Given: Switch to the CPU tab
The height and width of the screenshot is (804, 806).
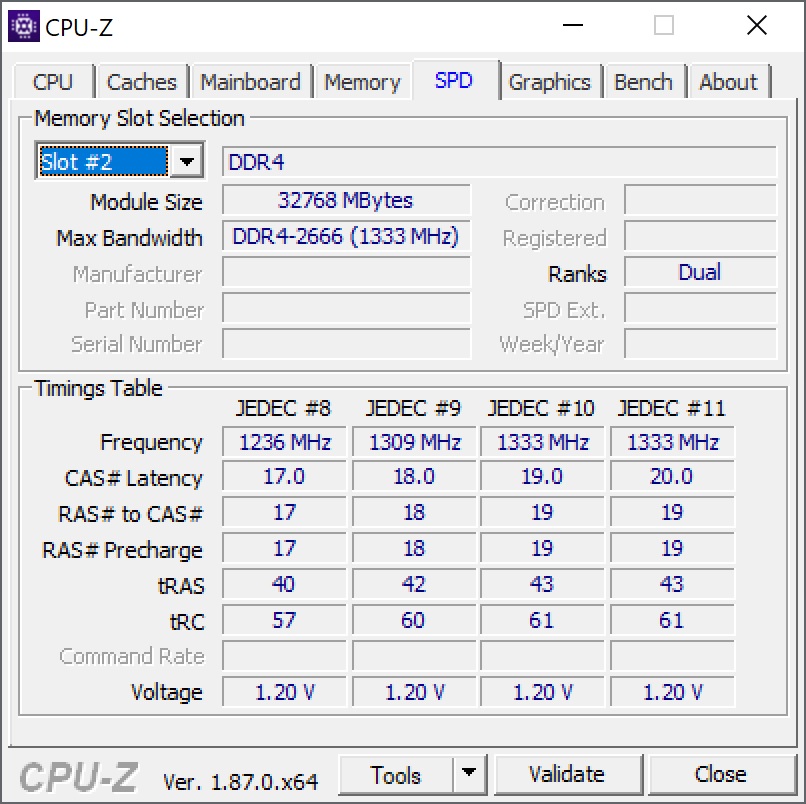Looking at the screenshot, I should [x=53, y=82].
